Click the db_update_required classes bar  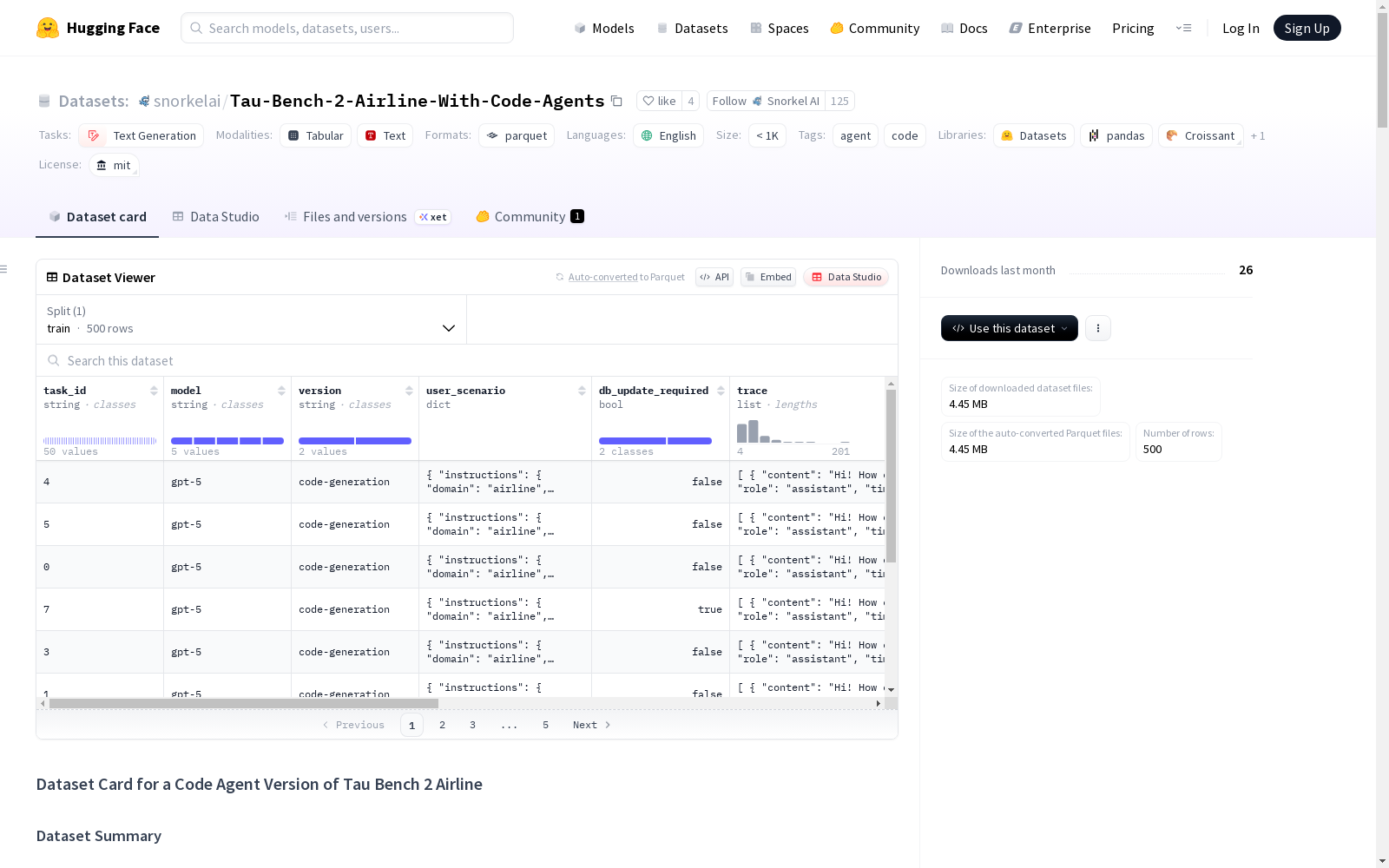pyautogui.click(x=655, y=441)
